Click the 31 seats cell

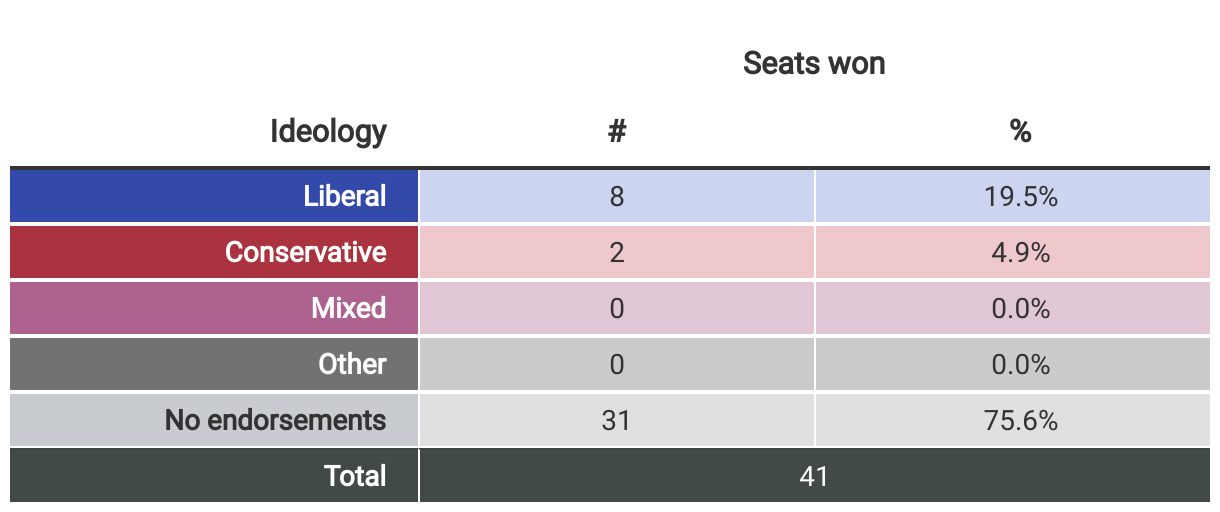point(617,421)
